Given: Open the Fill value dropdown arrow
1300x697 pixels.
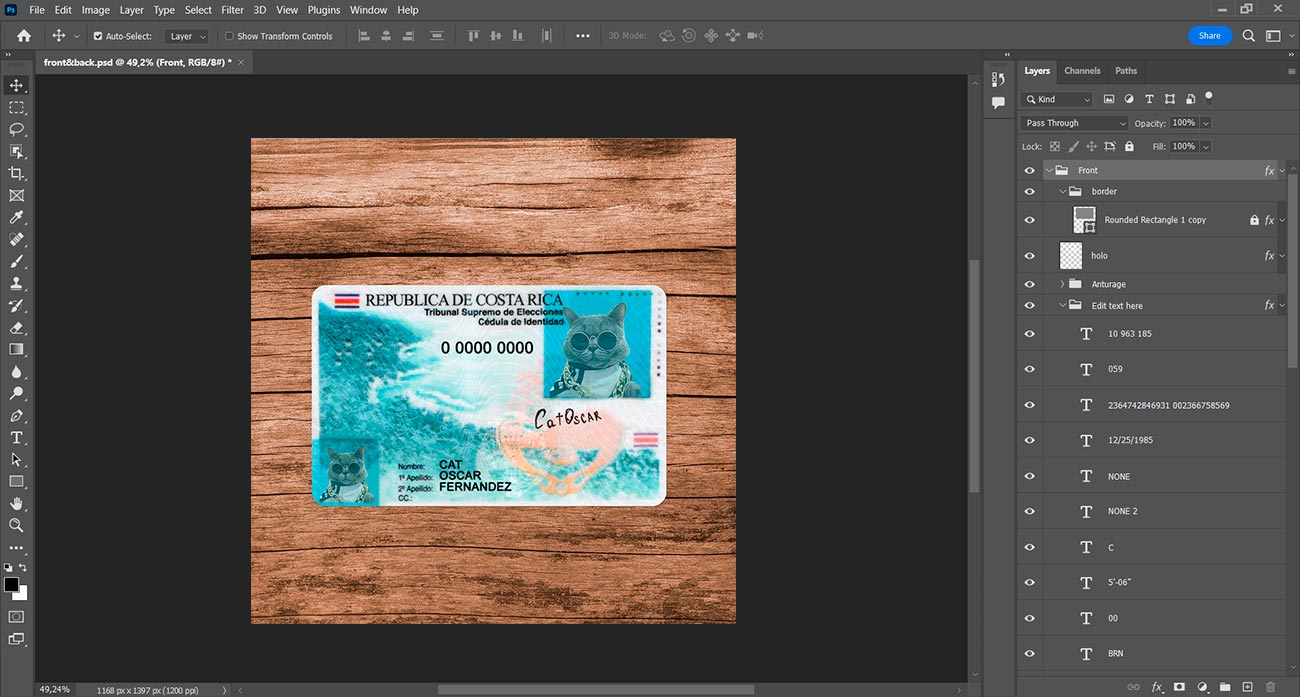Looking at the screenshot, I should [1206, 146].
